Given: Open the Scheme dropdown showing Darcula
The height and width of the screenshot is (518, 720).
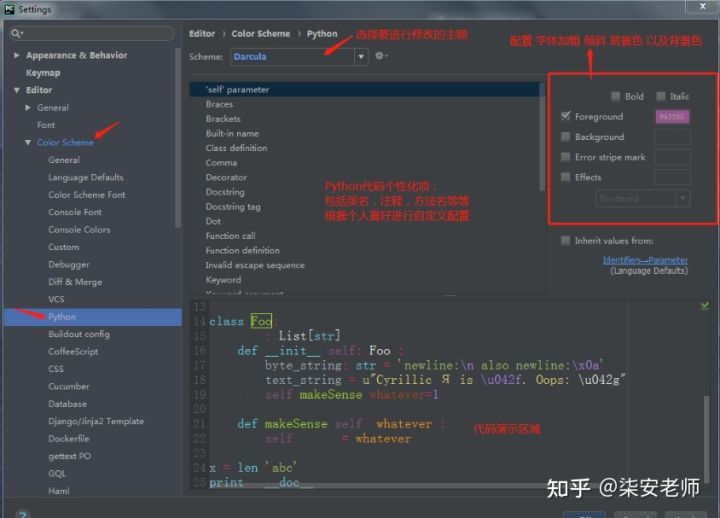Looking at the screenshot, I should pos(299,57).
